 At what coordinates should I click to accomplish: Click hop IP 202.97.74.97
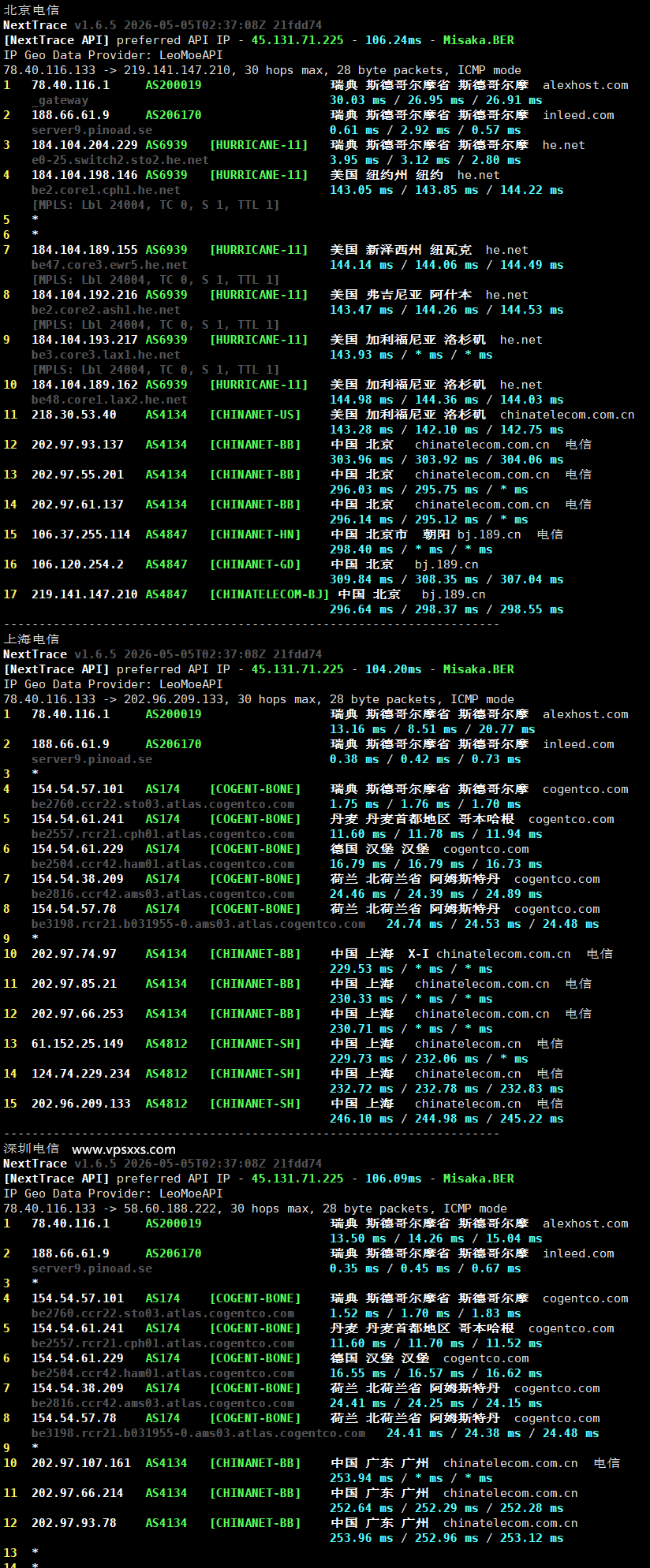74,954
